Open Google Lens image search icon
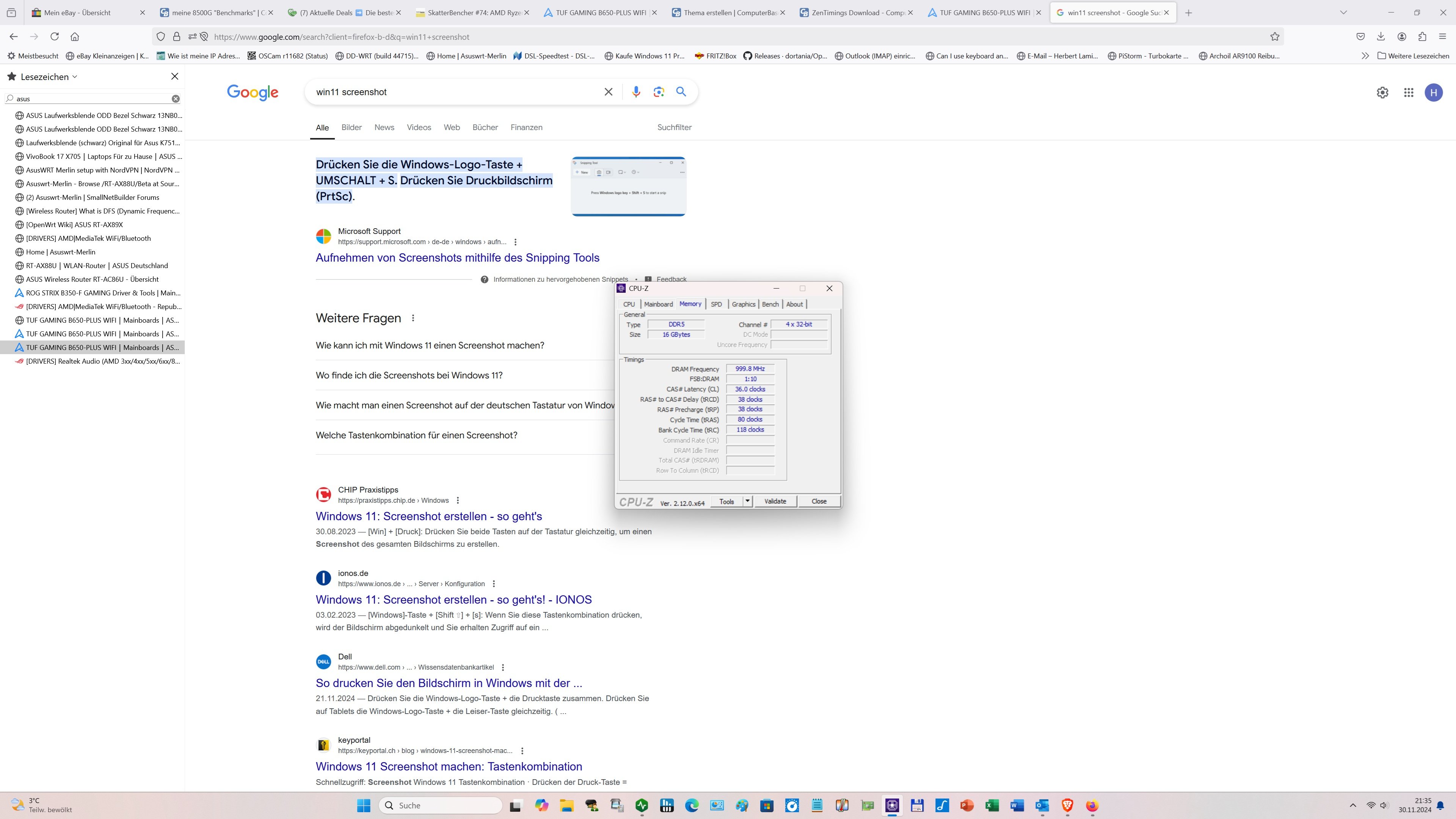Viewport: 1456px width, 819px height. [659, 91]
